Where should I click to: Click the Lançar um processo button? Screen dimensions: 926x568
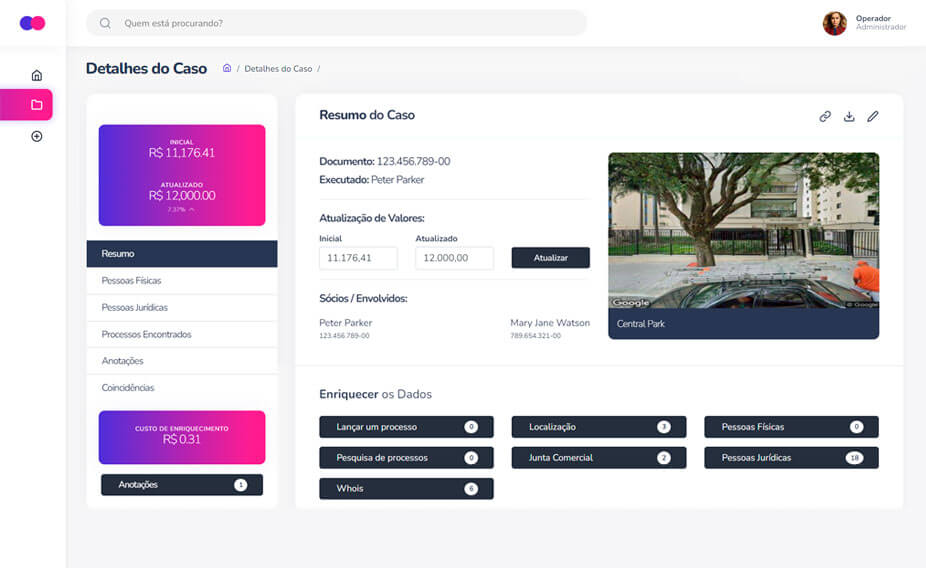point(406,427)
